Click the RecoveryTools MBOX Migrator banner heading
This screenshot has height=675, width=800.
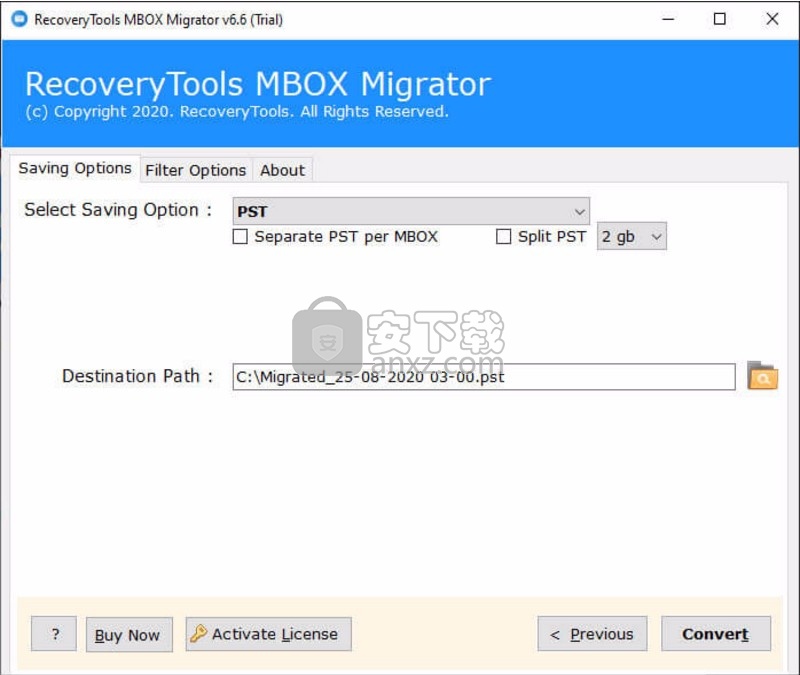pyautogui.click(x=257, y=84)
